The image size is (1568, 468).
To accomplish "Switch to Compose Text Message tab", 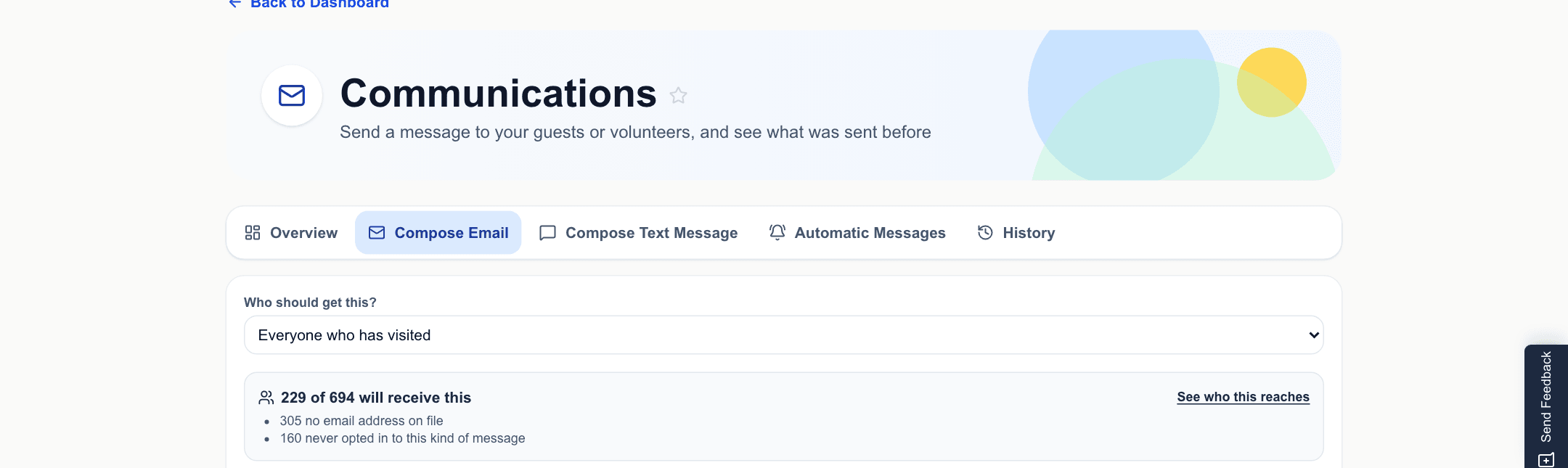I will pyautogui.click(x=638, y=233).
